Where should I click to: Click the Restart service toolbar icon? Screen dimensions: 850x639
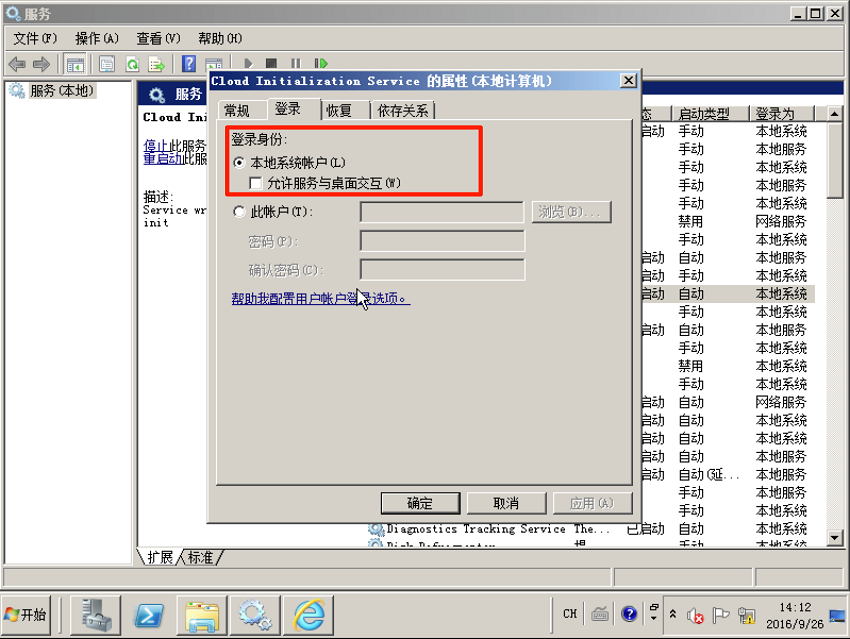coord(320,63)
